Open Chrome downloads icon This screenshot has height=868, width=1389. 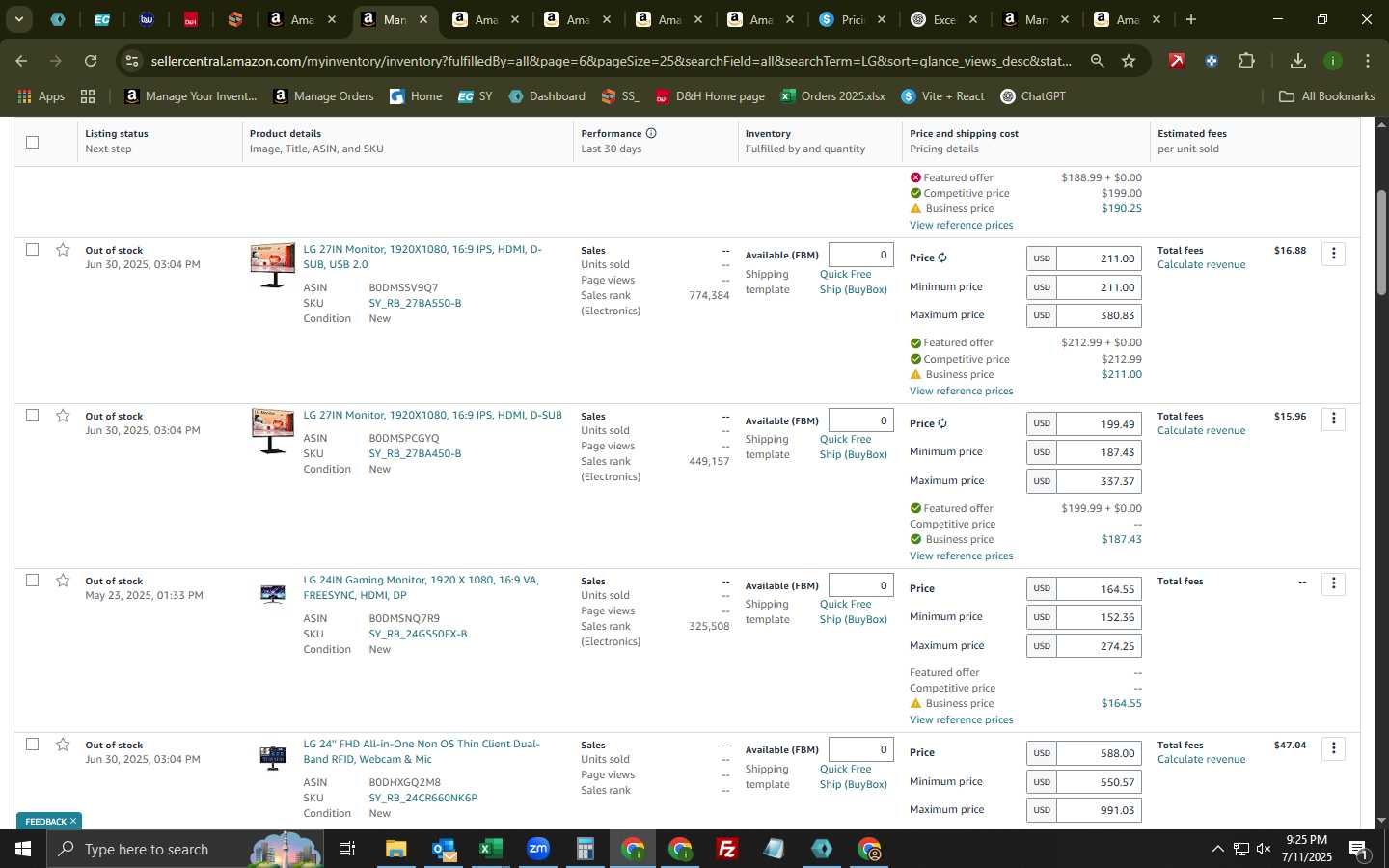[x=1297, y=61]
